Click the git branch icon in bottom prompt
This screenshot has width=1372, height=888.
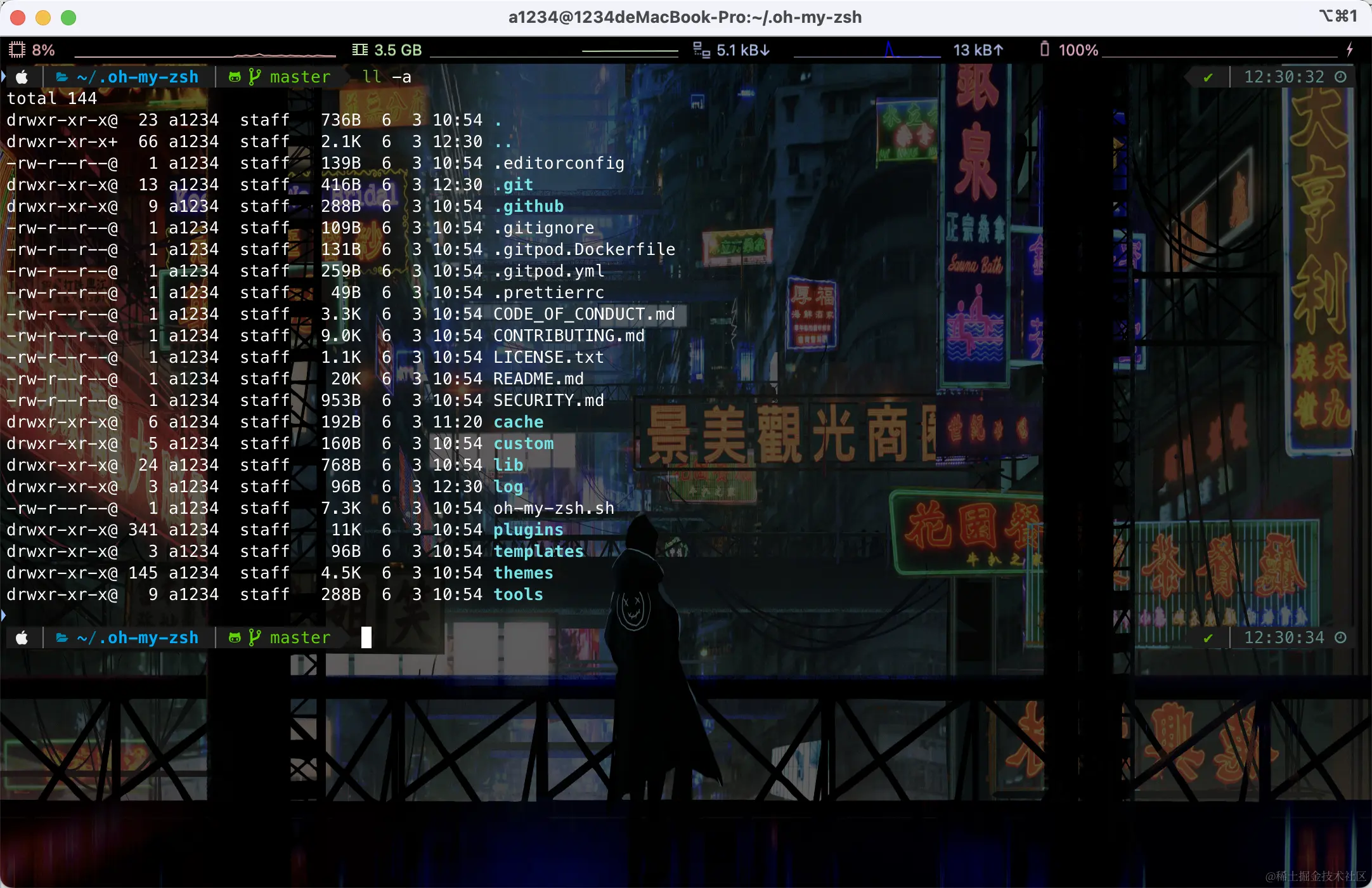click(255, 637)
